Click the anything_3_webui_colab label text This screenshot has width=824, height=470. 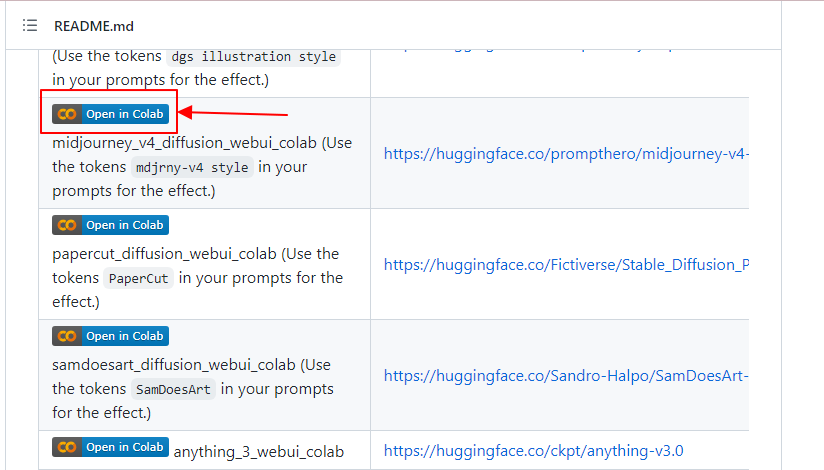click(259, 452)
